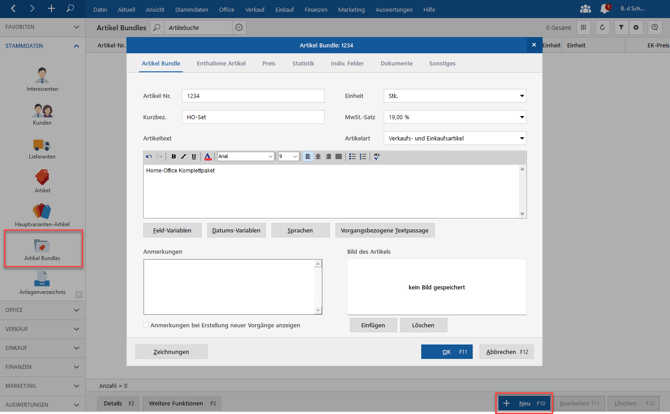The image size is (670, 414).
Task: Enable Anmerkungen bei Erstellung neuer Vorgänge anzeigen
Action: tap(146, 325)
